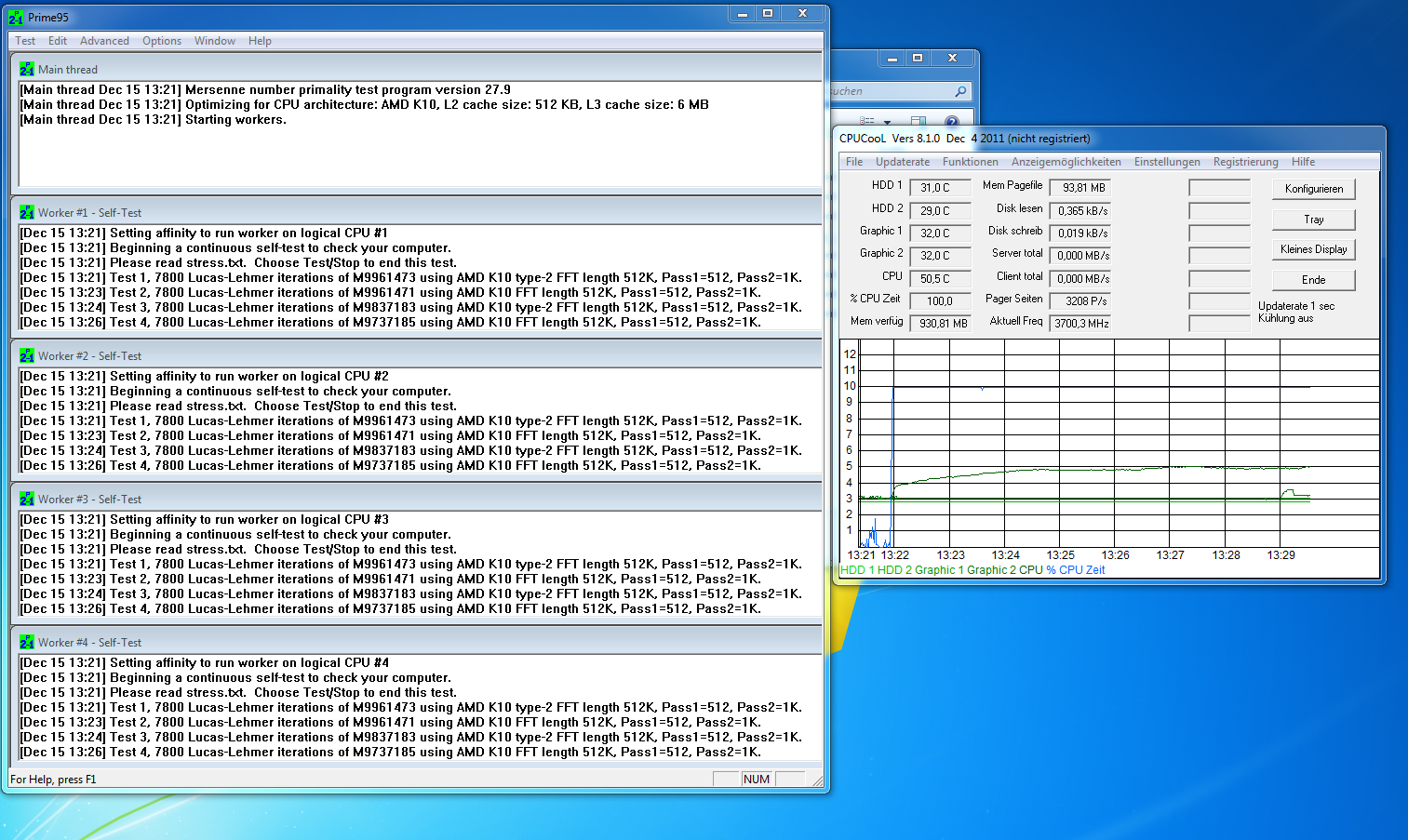
Task: Click 'Kühlung aus' text in CPUCool
Action: coord(1285,318)
